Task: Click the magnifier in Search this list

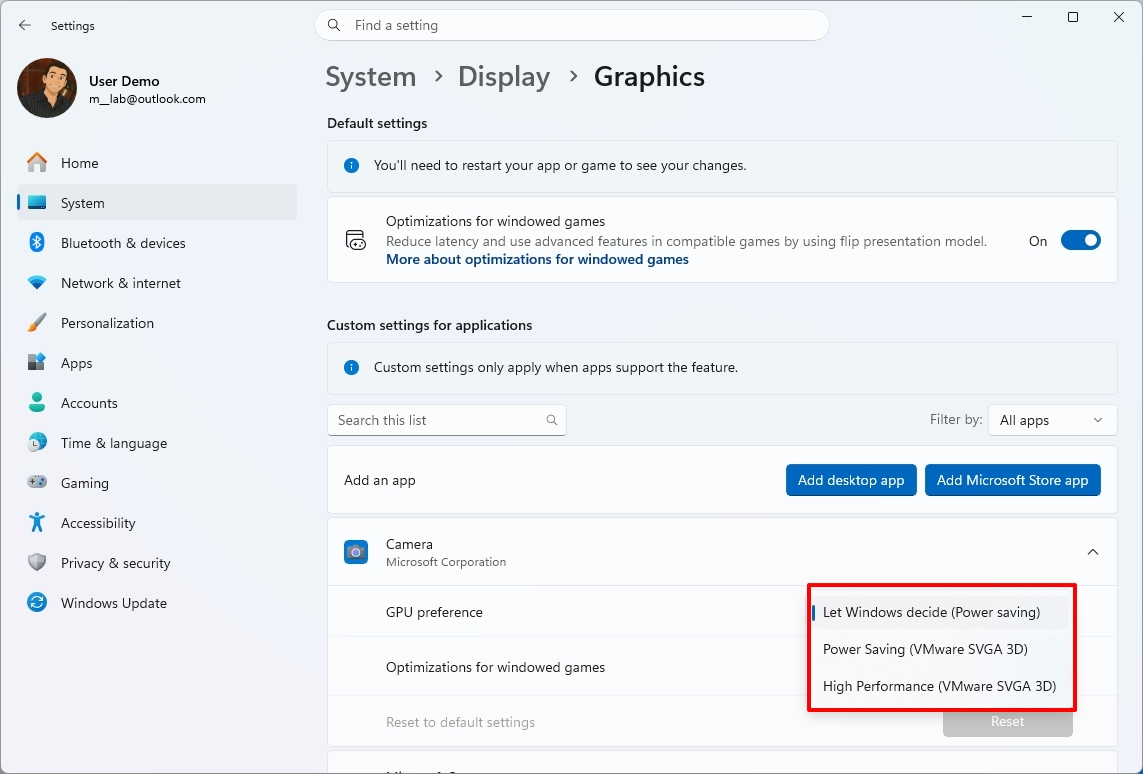Action: [x=552, y=420]
